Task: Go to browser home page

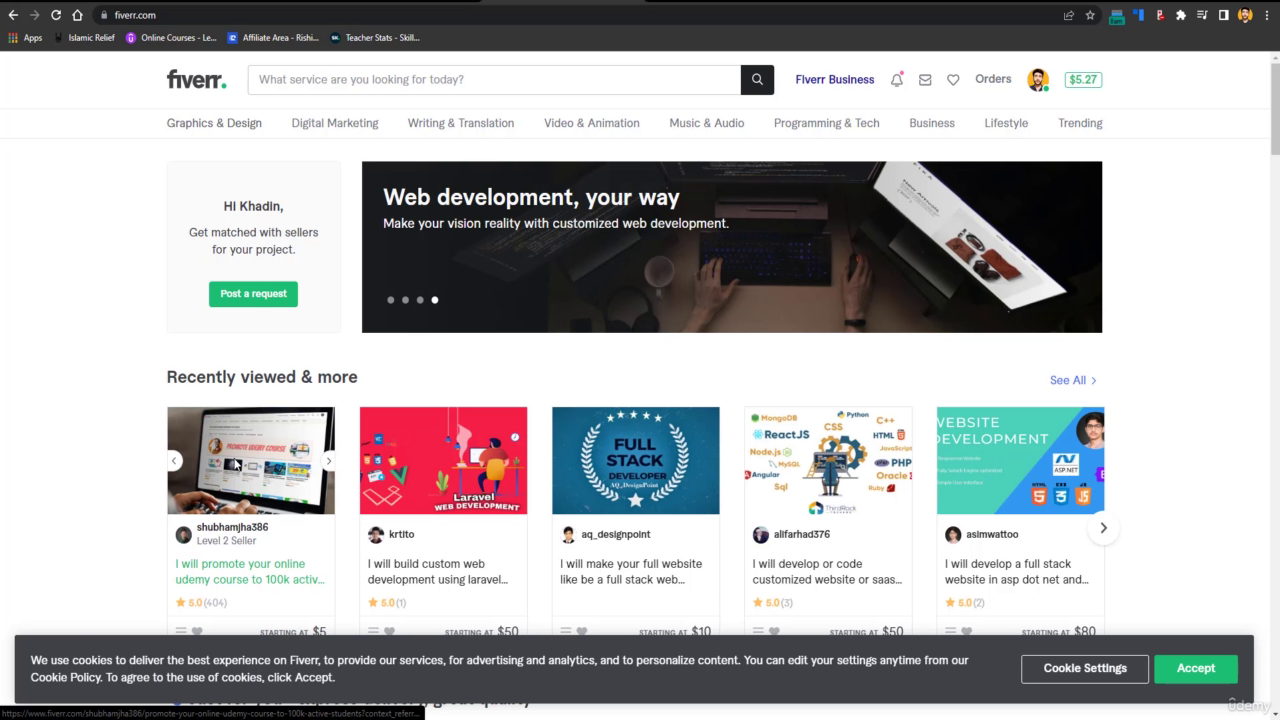Action: [77, 15]
